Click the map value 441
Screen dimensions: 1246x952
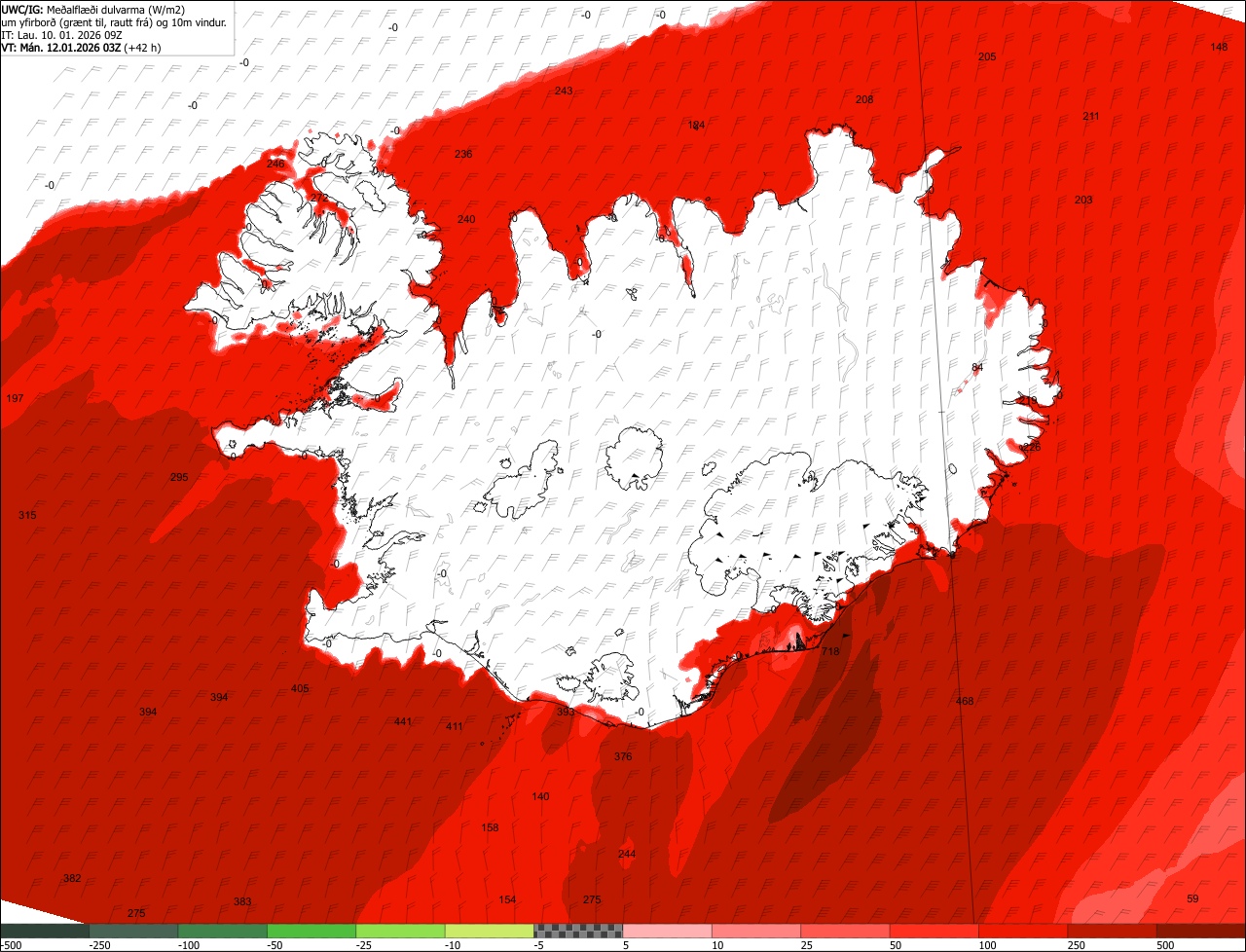tap(403, 721)
